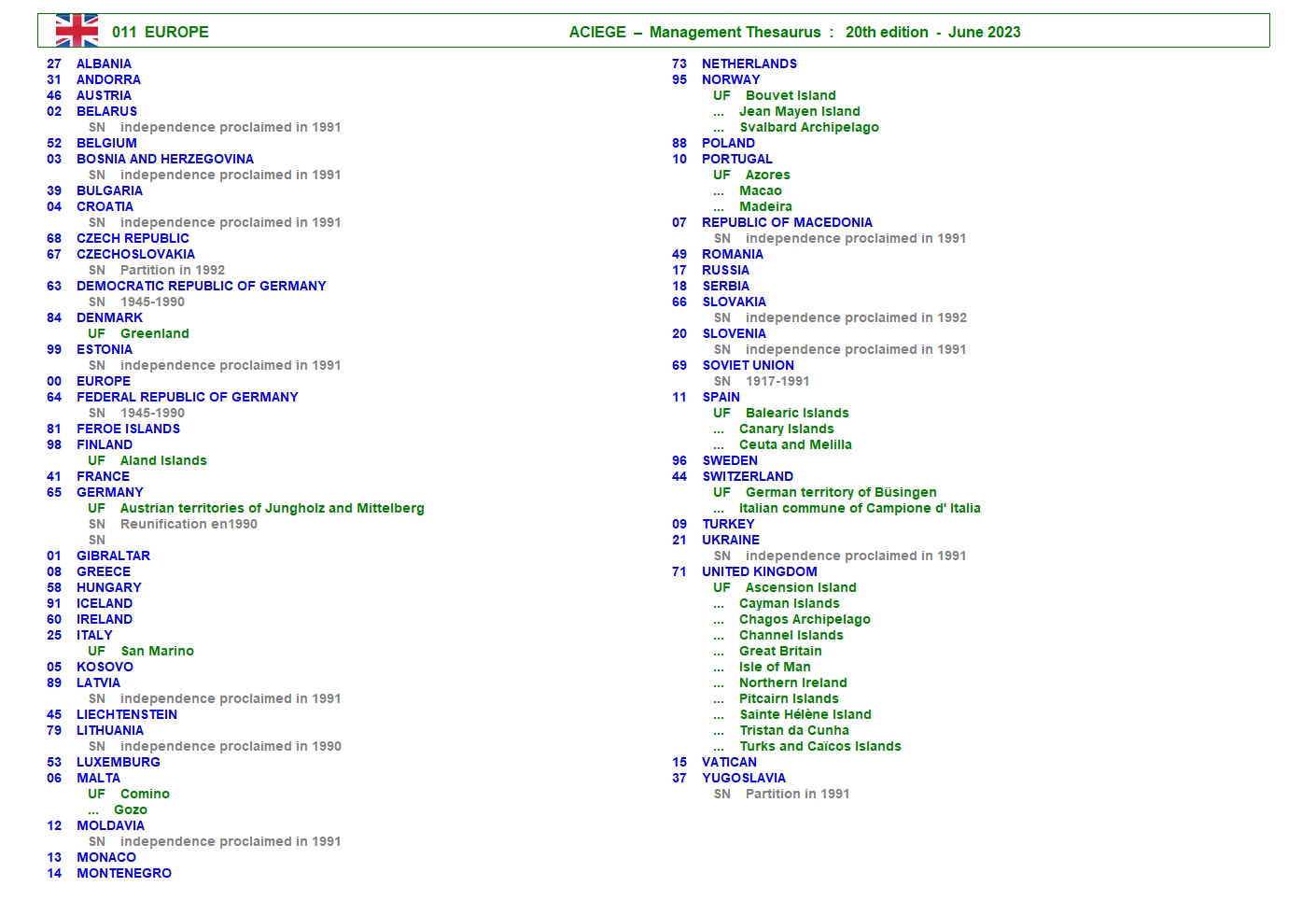The height and width of the screenshot is (915, 1316).
Task: Select the MONTENEGRO term
Action: (123, 873)
